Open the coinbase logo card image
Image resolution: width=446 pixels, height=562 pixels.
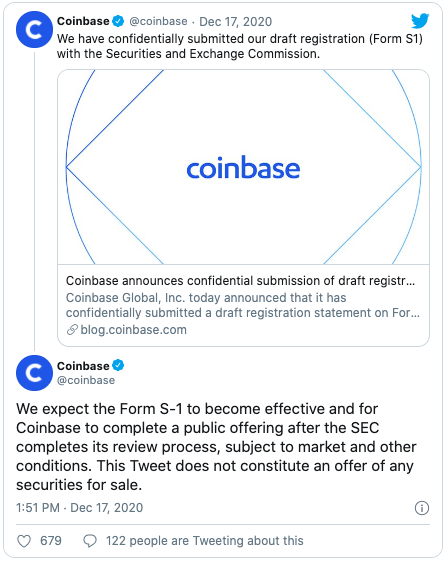click(x=243, y=167)
